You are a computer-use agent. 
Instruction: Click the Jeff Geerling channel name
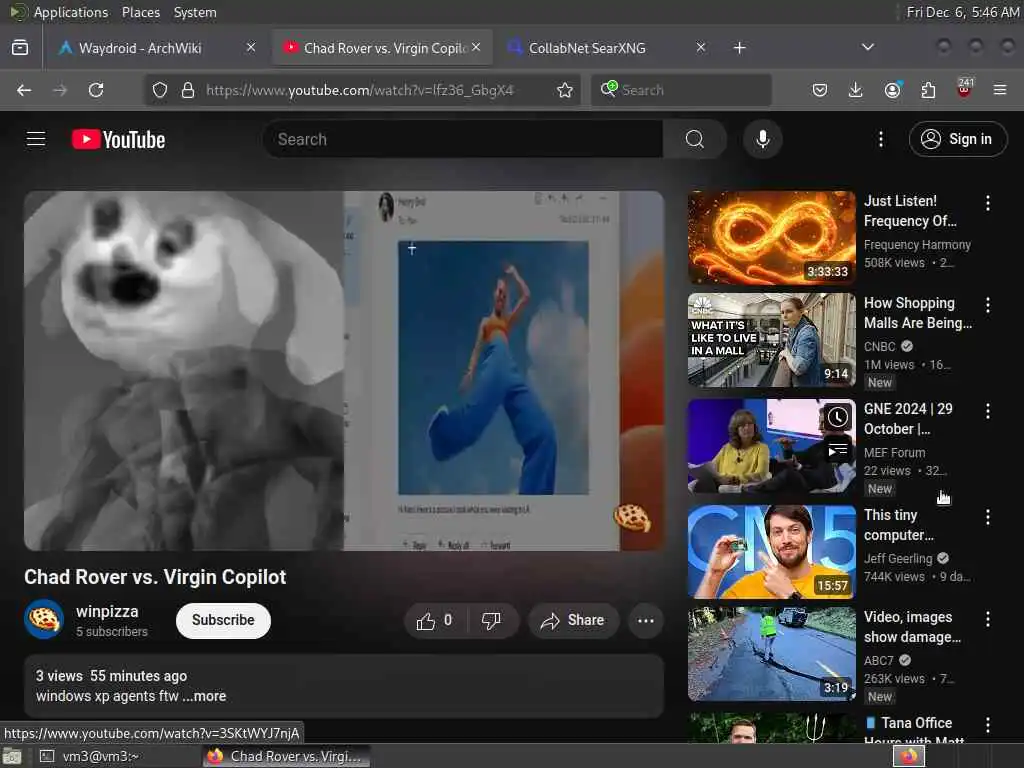pos(898,558)
